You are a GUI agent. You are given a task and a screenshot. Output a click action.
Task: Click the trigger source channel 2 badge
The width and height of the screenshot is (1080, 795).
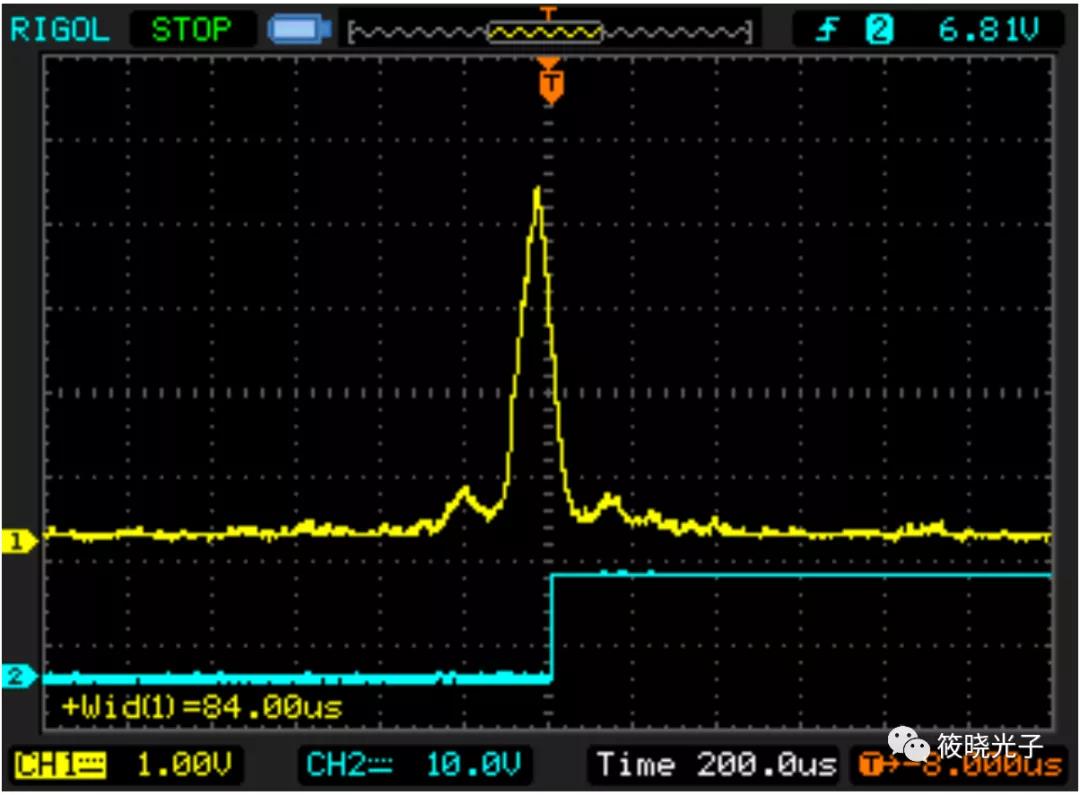click(878, 30)
